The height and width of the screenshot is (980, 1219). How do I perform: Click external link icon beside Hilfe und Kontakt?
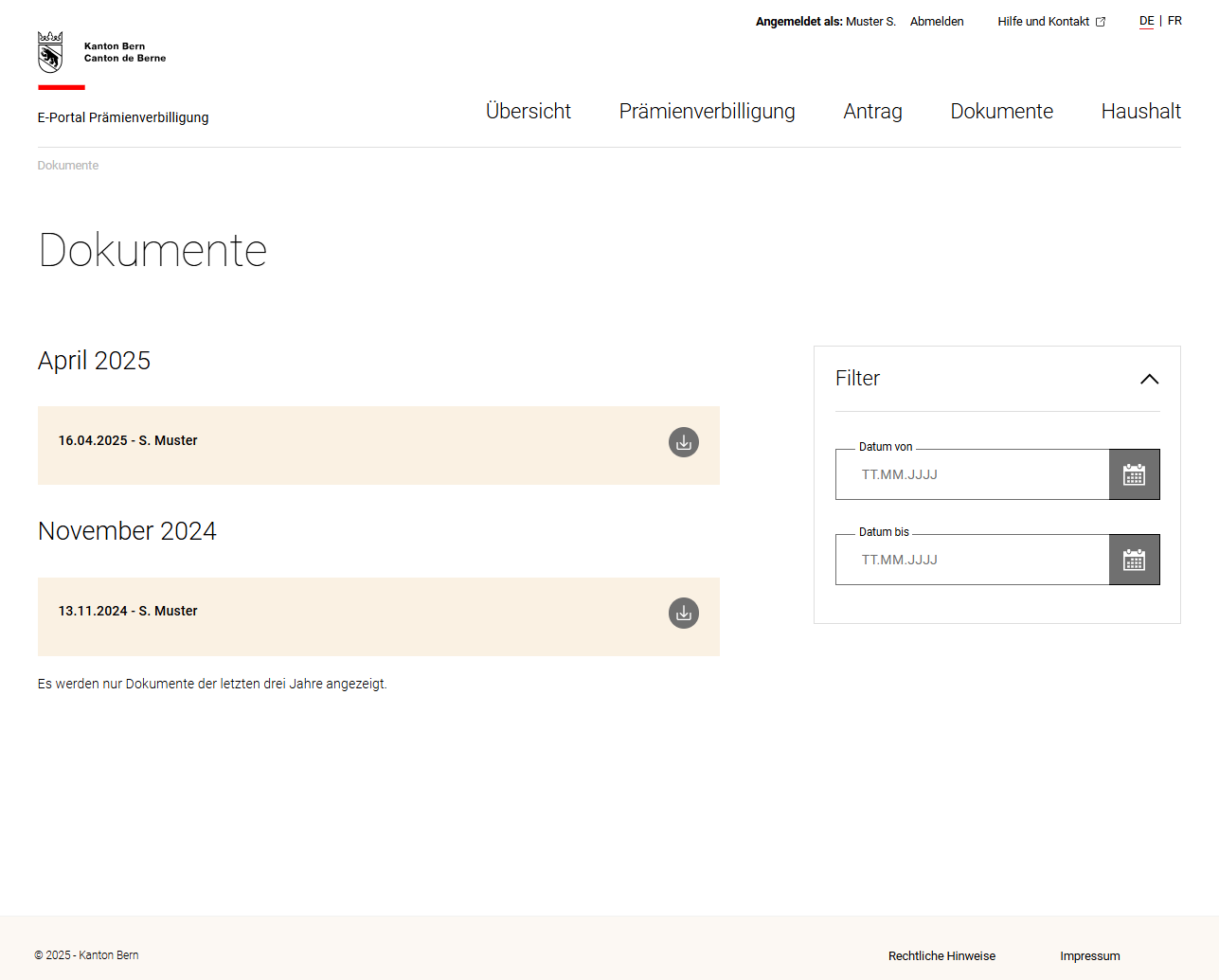pos(1101,22)
